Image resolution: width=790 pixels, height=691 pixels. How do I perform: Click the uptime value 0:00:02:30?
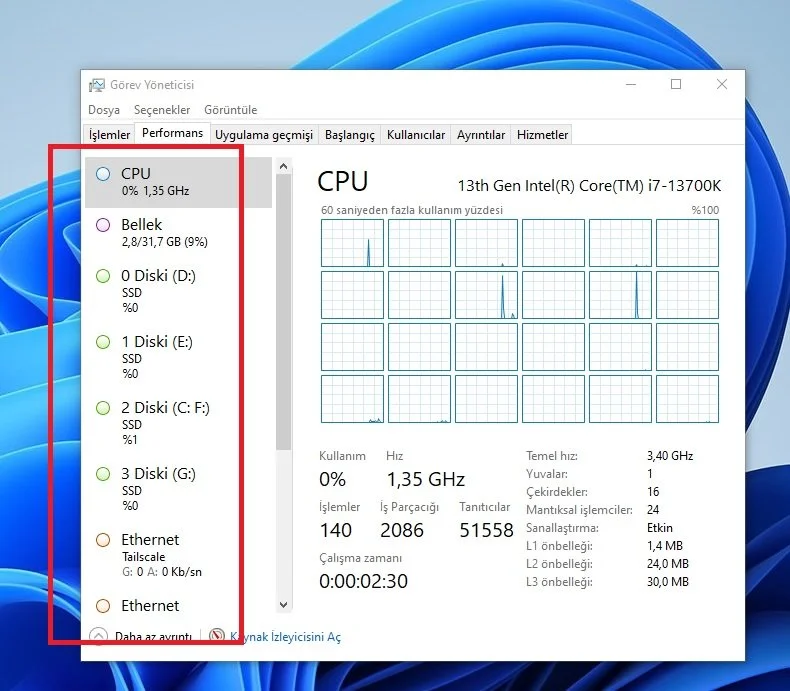tap(363, 581)
